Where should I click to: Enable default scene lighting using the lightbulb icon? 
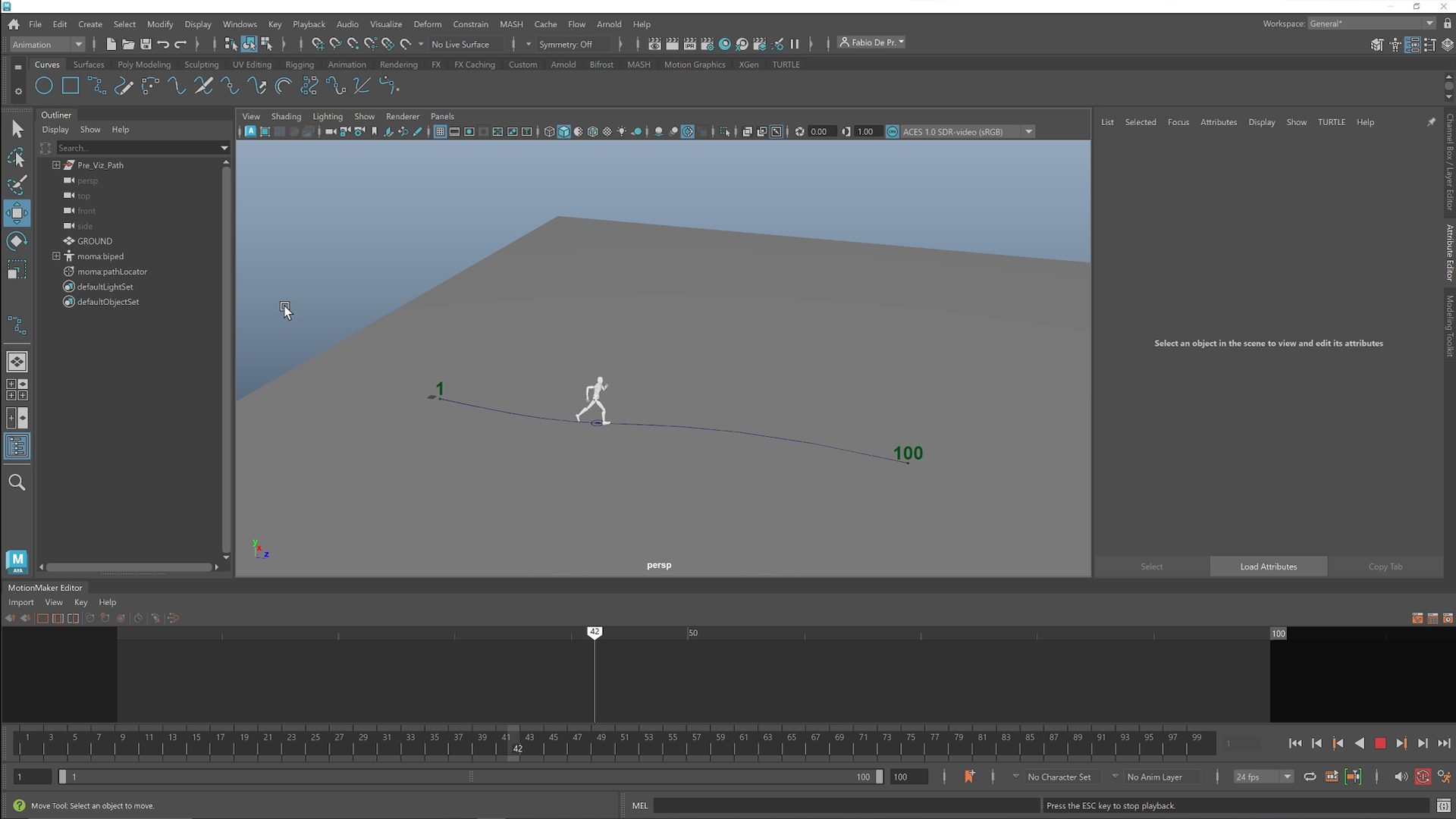(622, 131)
